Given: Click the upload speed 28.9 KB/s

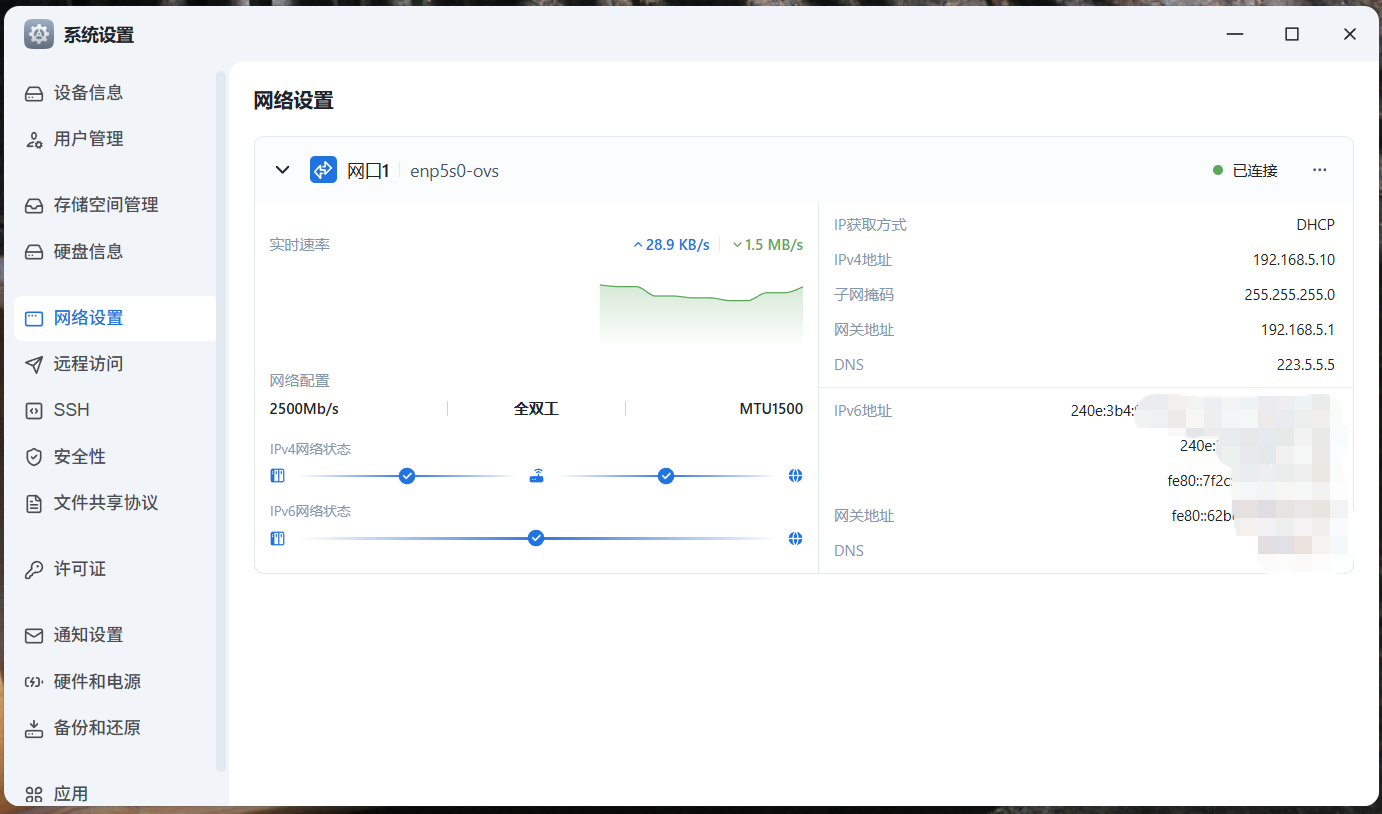Looking at the screenshot, I should (671, 245).
